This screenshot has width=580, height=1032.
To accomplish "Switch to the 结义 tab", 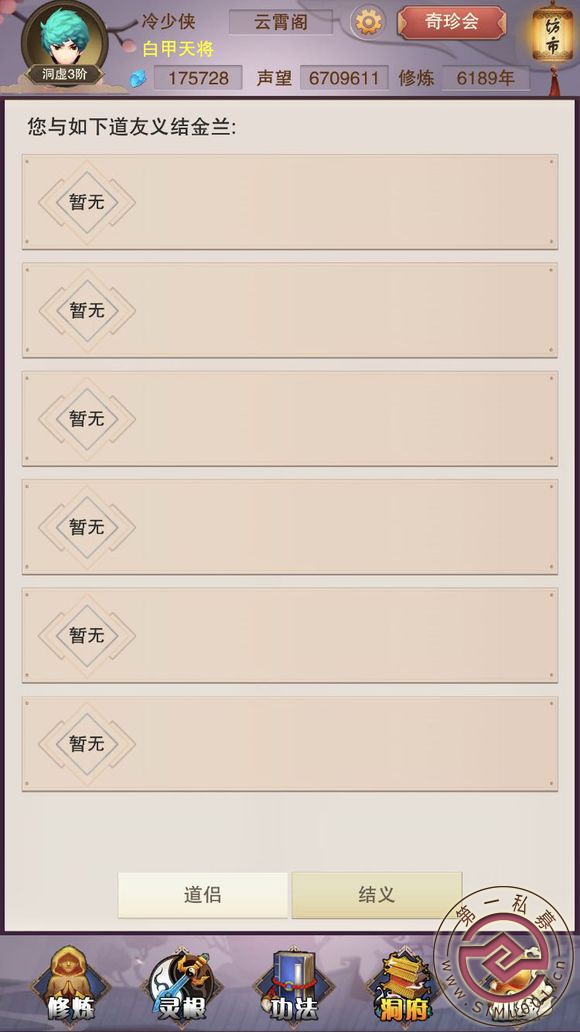I will 377,894.
